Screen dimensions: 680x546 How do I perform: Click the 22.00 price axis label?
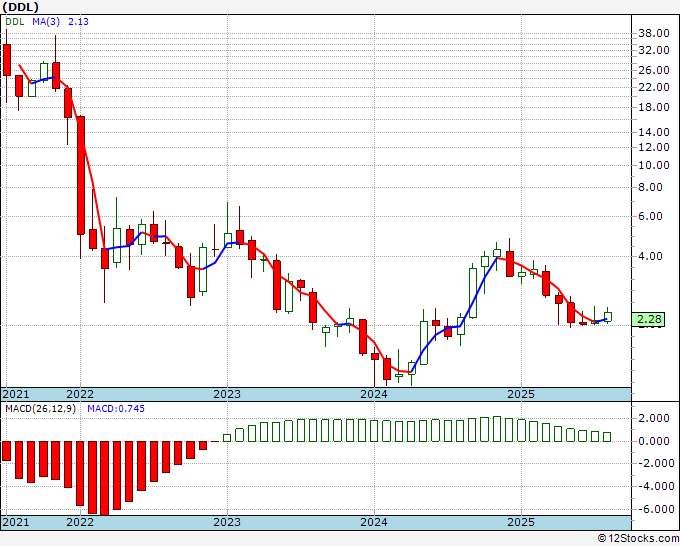(x=654, y=87)
